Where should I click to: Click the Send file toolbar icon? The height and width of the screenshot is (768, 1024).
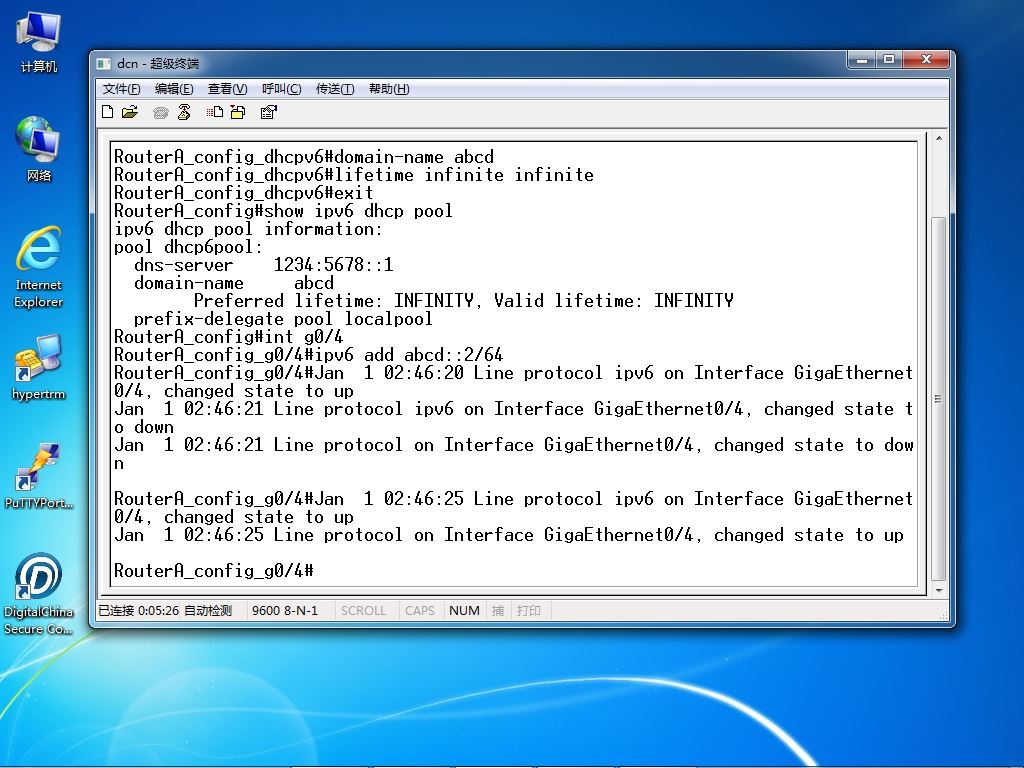[x=215, y=112]
